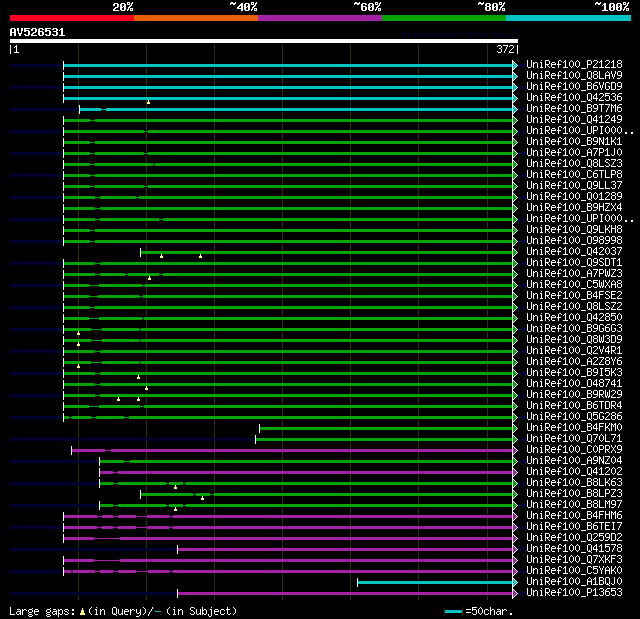Select label UniRef100_Q42850

(x=574, y=318)
